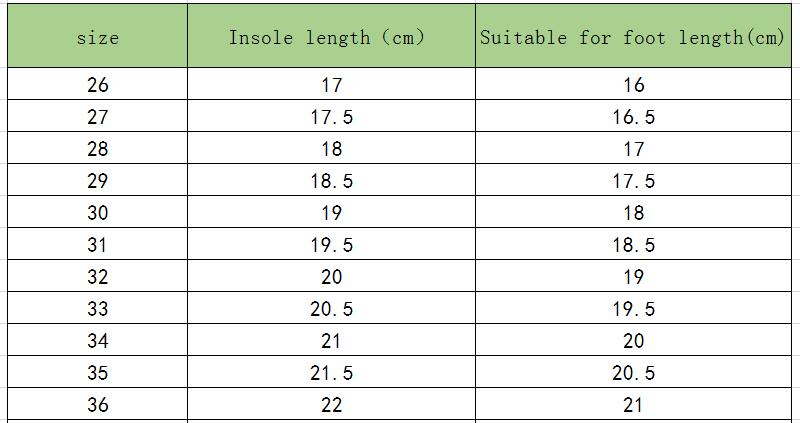Screen dimensions: 800x423
Task: Click the 'Suitable for foot length(cm)' header
Action: point(633,37)
